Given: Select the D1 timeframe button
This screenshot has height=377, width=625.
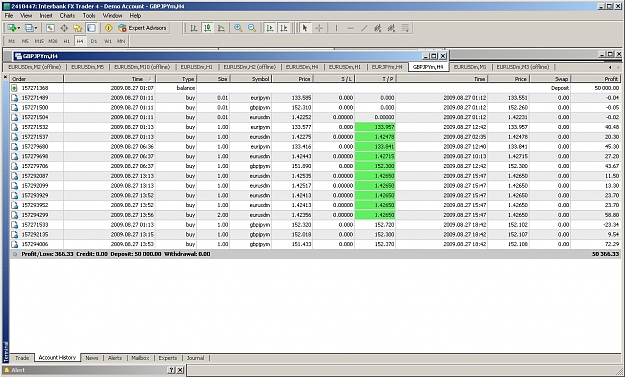Looking at the screenshot, I should click(x=94, y=41).
